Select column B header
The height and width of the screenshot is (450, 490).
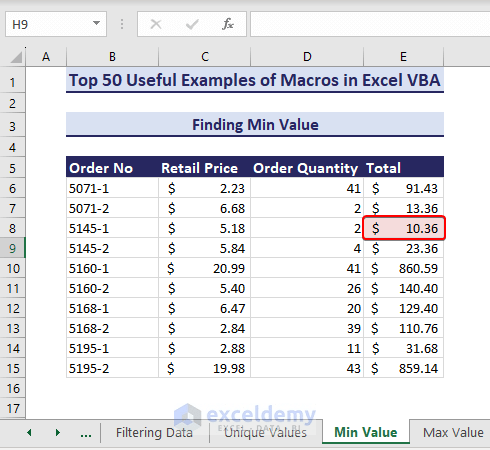(112, 57)
